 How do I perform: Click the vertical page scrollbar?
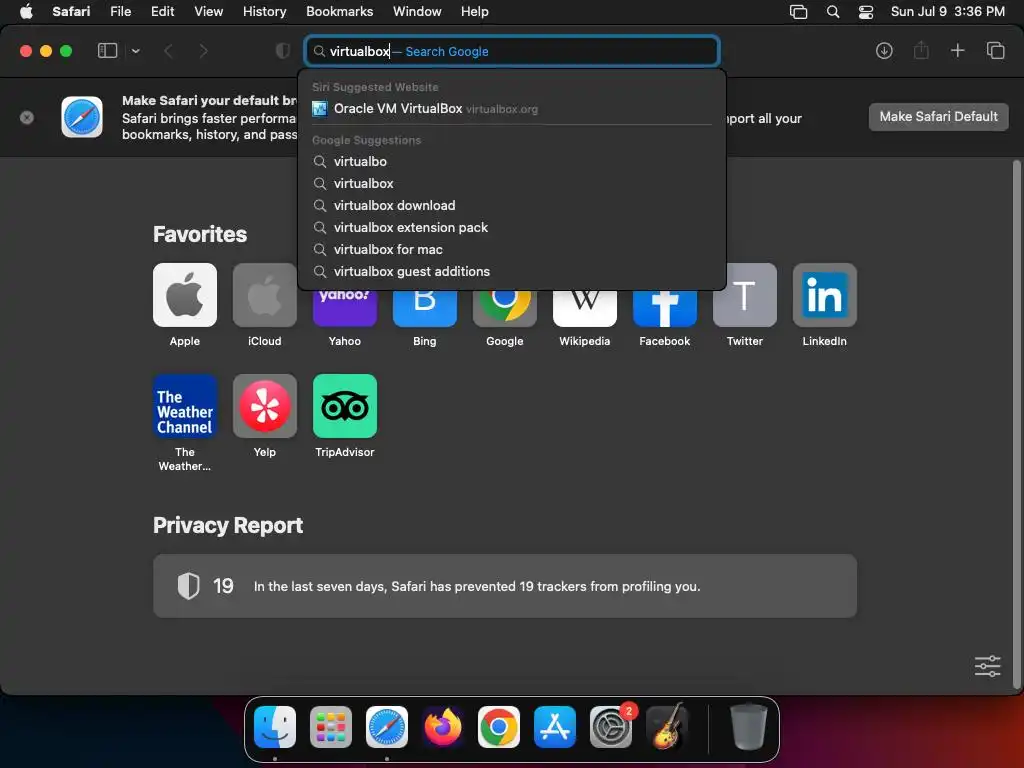[1016, 424]
